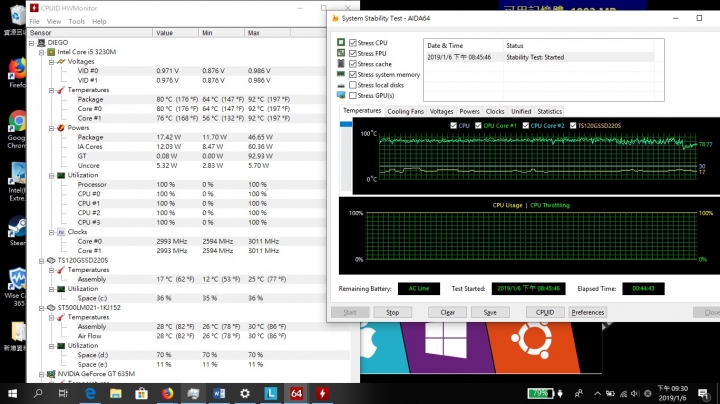
Task: Click Sensor column header
Action: pos(90,33)
